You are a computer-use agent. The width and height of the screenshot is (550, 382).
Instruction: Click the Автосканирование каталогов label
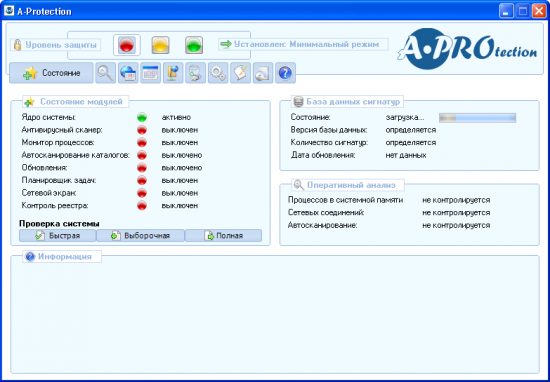pos(76,155)
